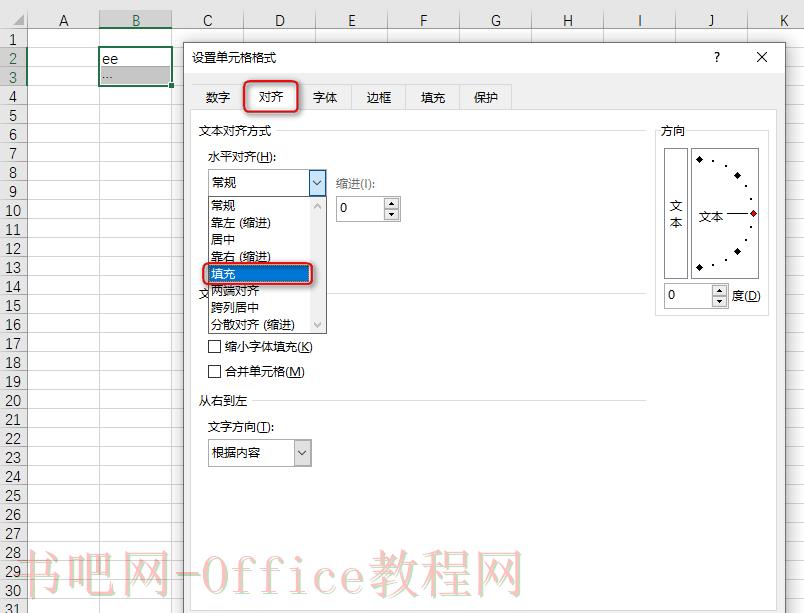Screen dimensions: 804x613
Task: Close the 设置单元格格式 dialog
Action: point(762,57)
